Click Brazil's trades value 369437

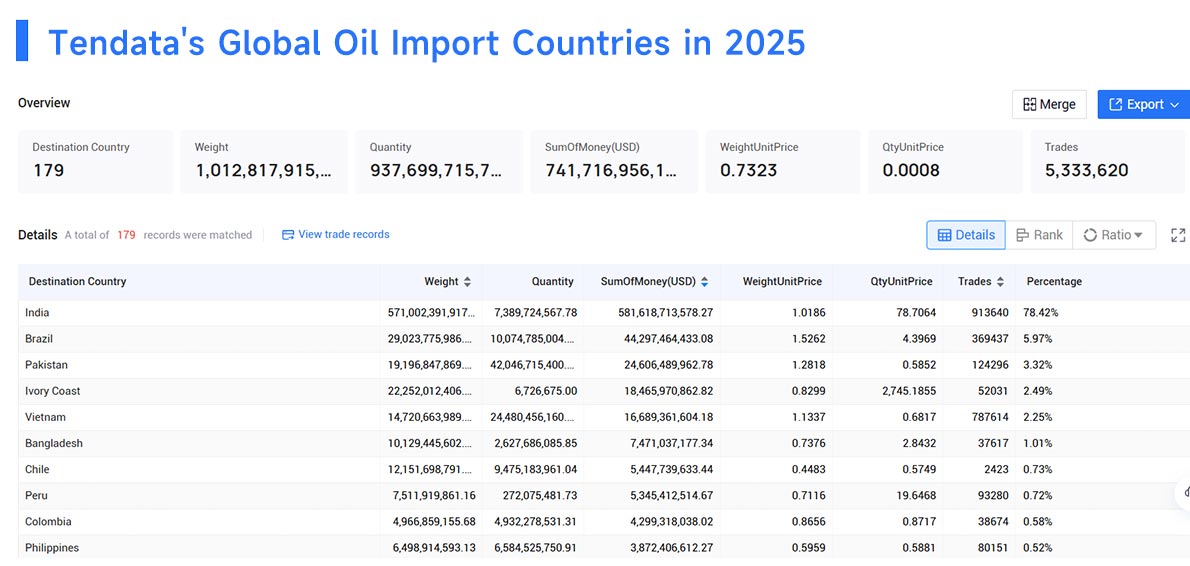pyautogui.click(x=990, y=338)
